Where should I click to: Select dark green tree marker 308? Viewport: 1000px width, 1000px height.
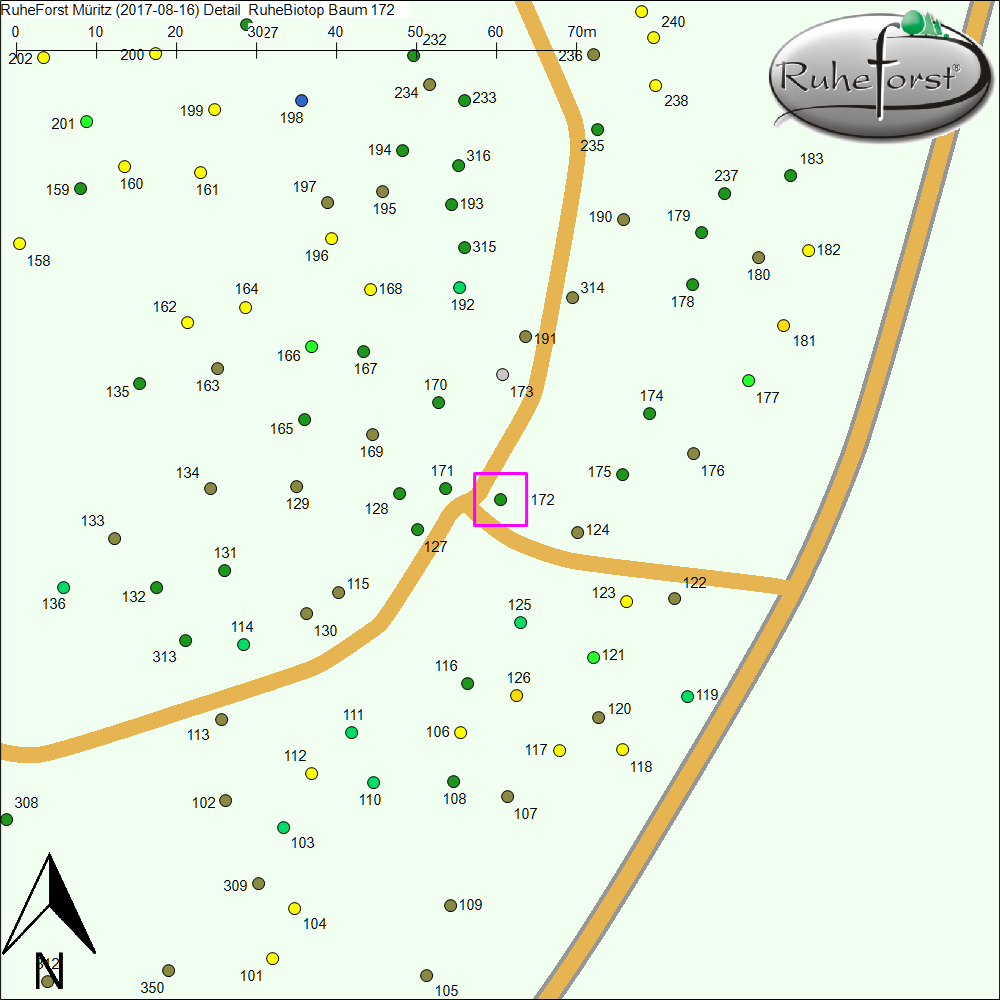[7, 820]
